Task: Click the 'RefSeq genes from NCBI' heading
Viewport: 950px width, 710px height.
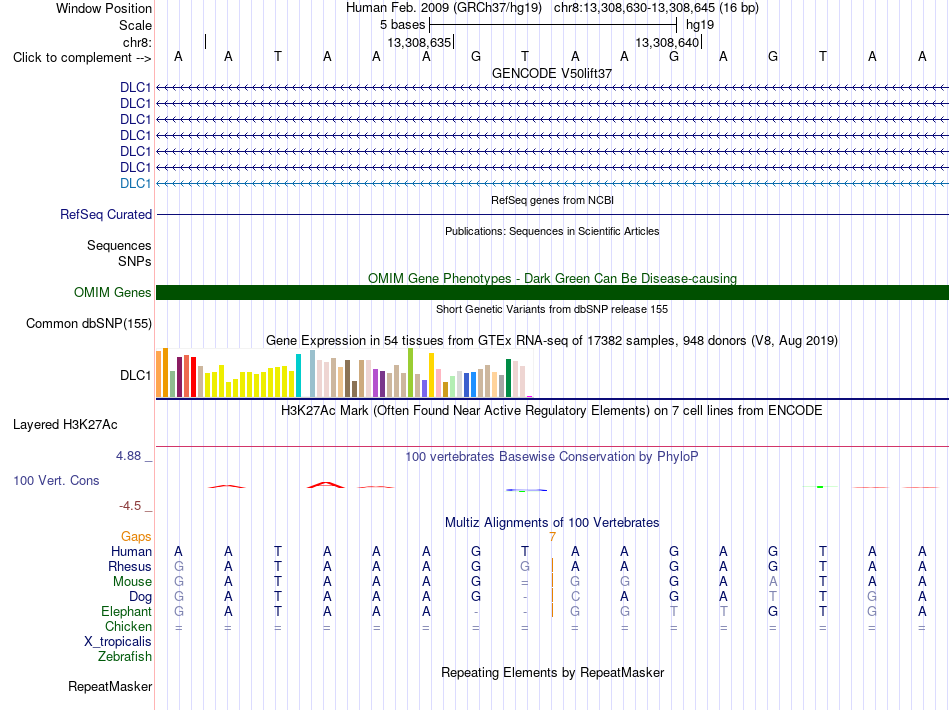Action: pos(552,200)
